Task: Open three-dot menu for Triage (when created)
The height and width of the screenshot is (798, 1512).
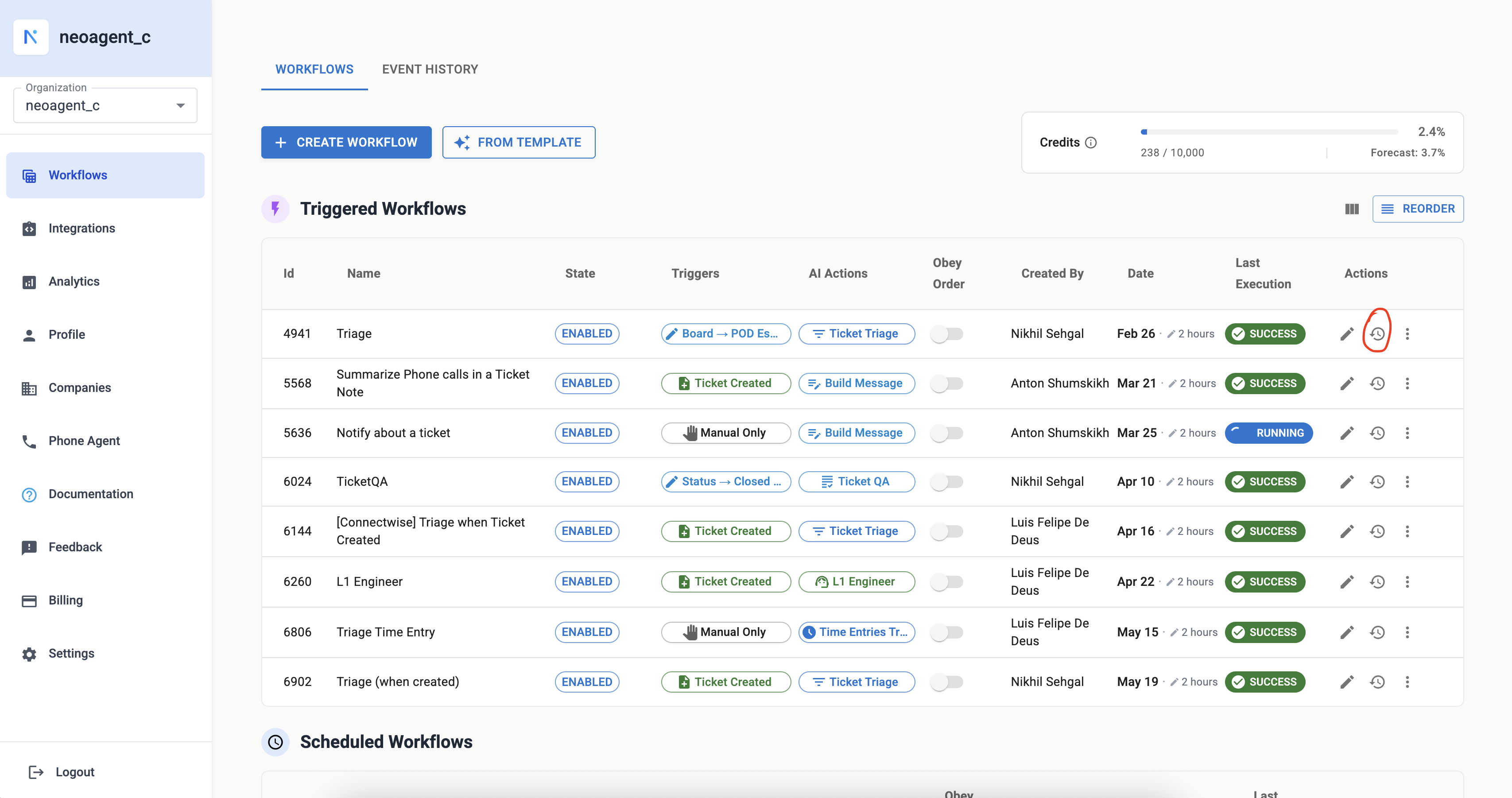Action: tap(1407, 682)
